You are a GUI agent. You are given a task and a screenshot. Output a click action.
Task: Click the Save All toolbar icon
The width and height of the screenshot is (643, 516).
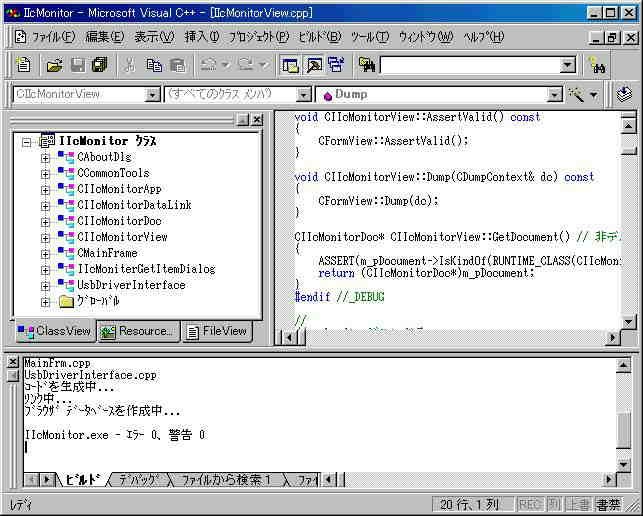coord(99,65)
